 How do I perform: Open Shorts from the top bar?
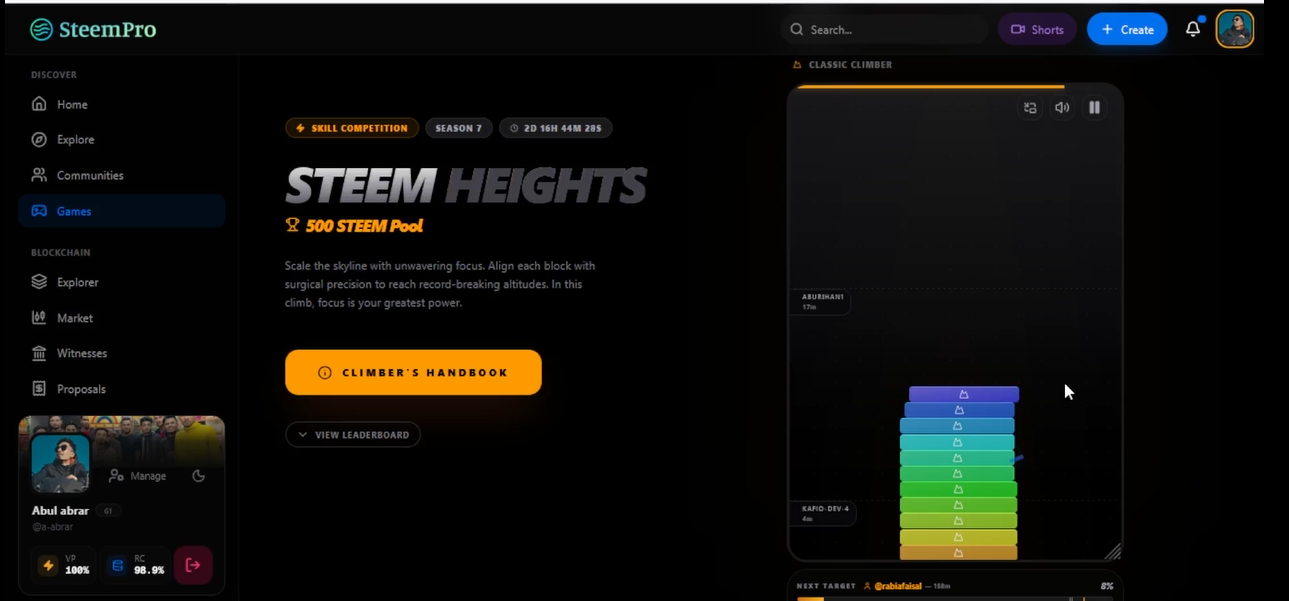tap(1037, 30)
